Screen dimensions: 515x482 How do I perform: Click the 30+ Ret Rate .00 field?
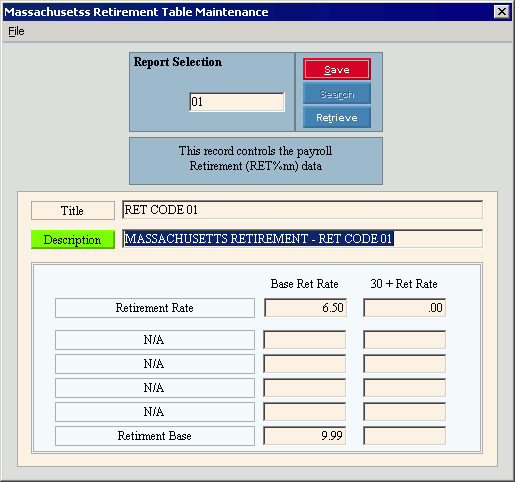point(404,307)
